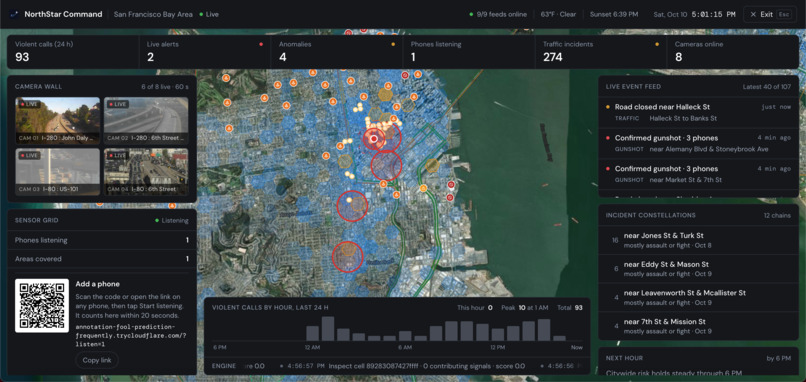806x382 pixels.
Task: Select the Areas covered row
Action: point(102,259)
